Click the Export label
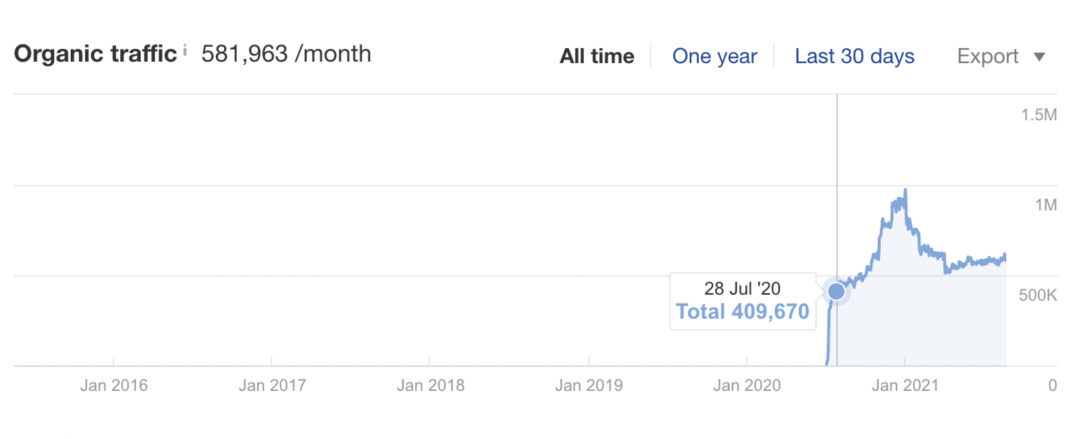 coord(988,57)
